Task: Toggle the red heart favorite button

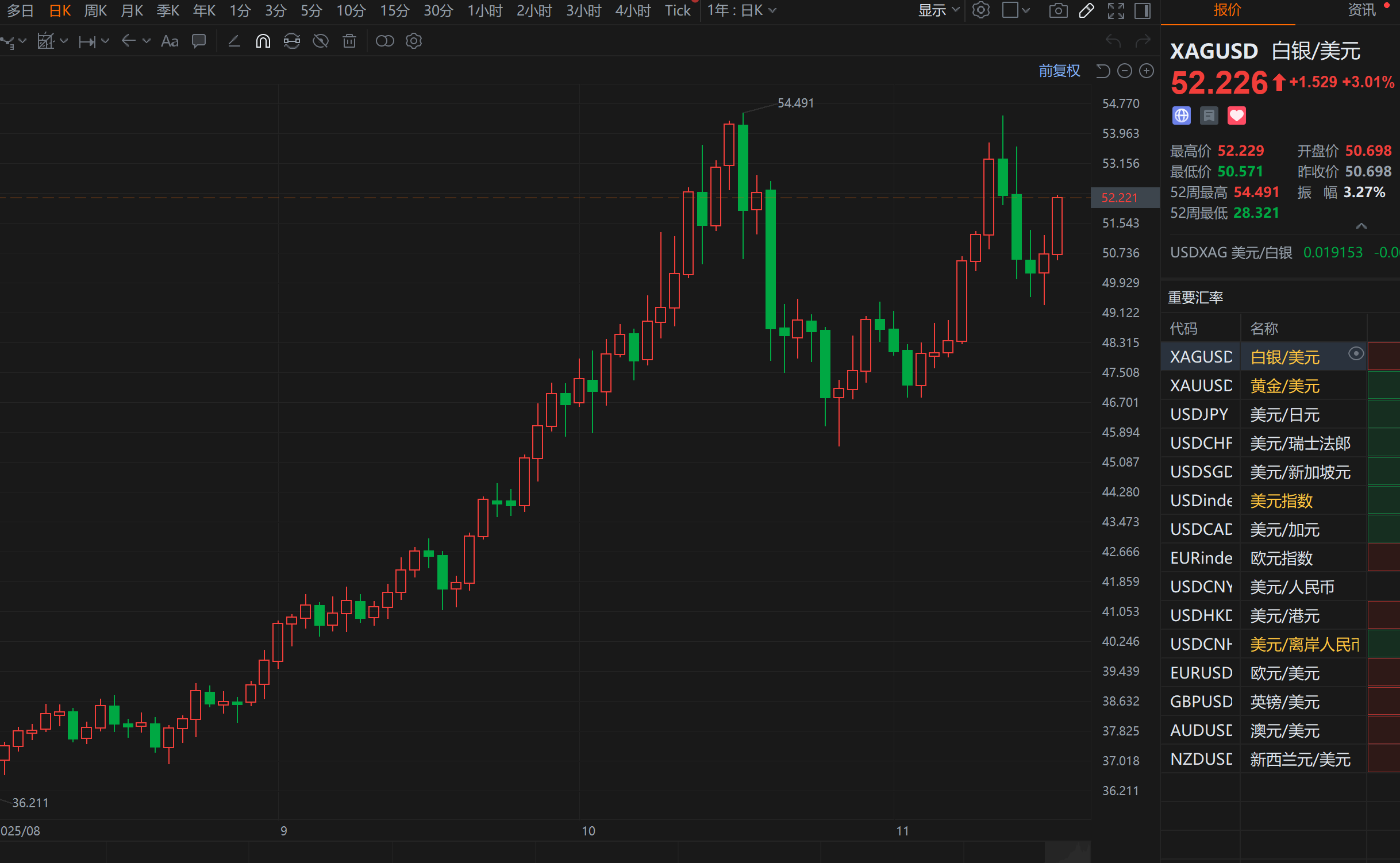Action: pyautogui.click(x=1236, y=116)
